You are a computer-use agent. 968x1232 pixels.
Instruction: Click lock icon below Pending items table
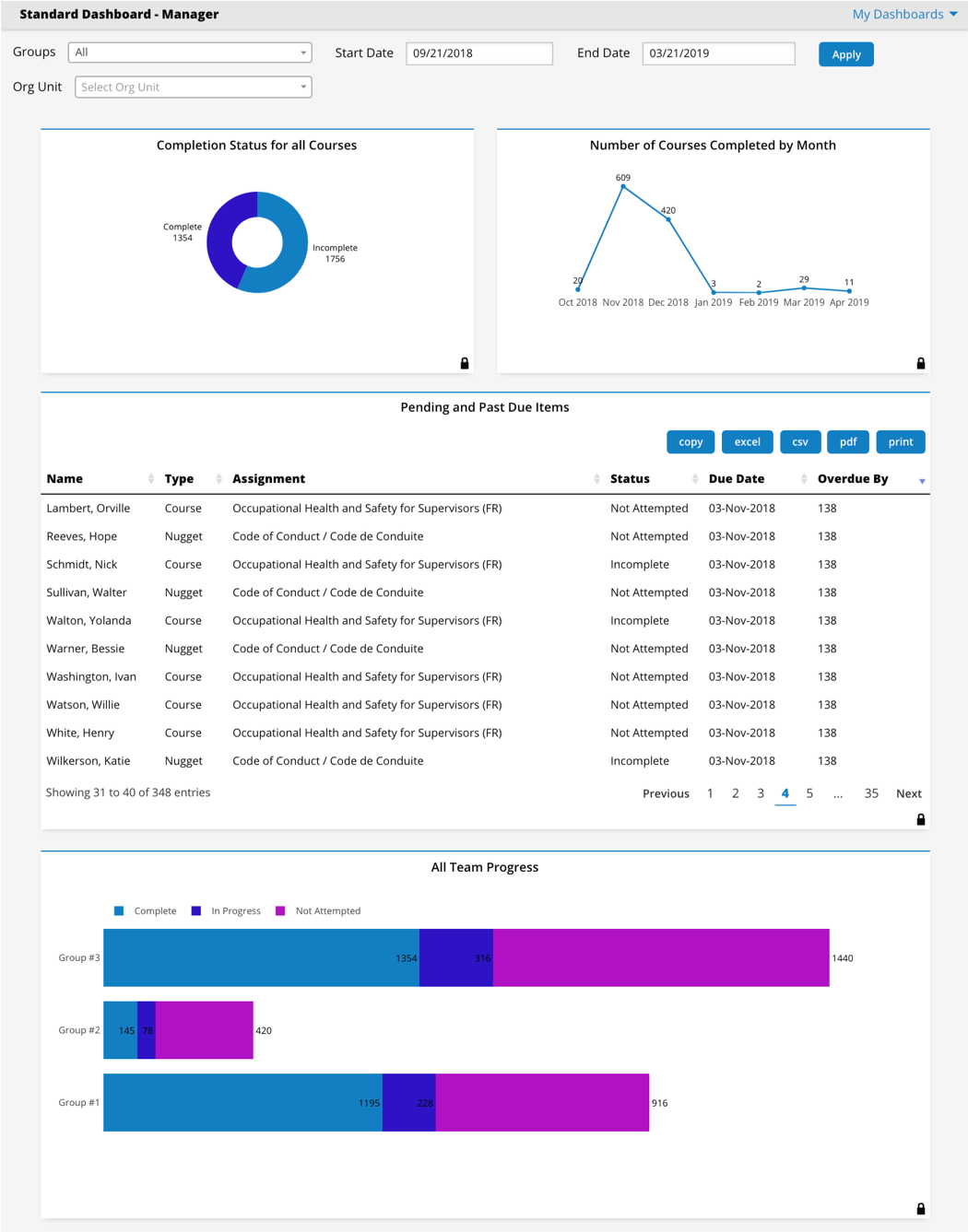coord(920,819)
